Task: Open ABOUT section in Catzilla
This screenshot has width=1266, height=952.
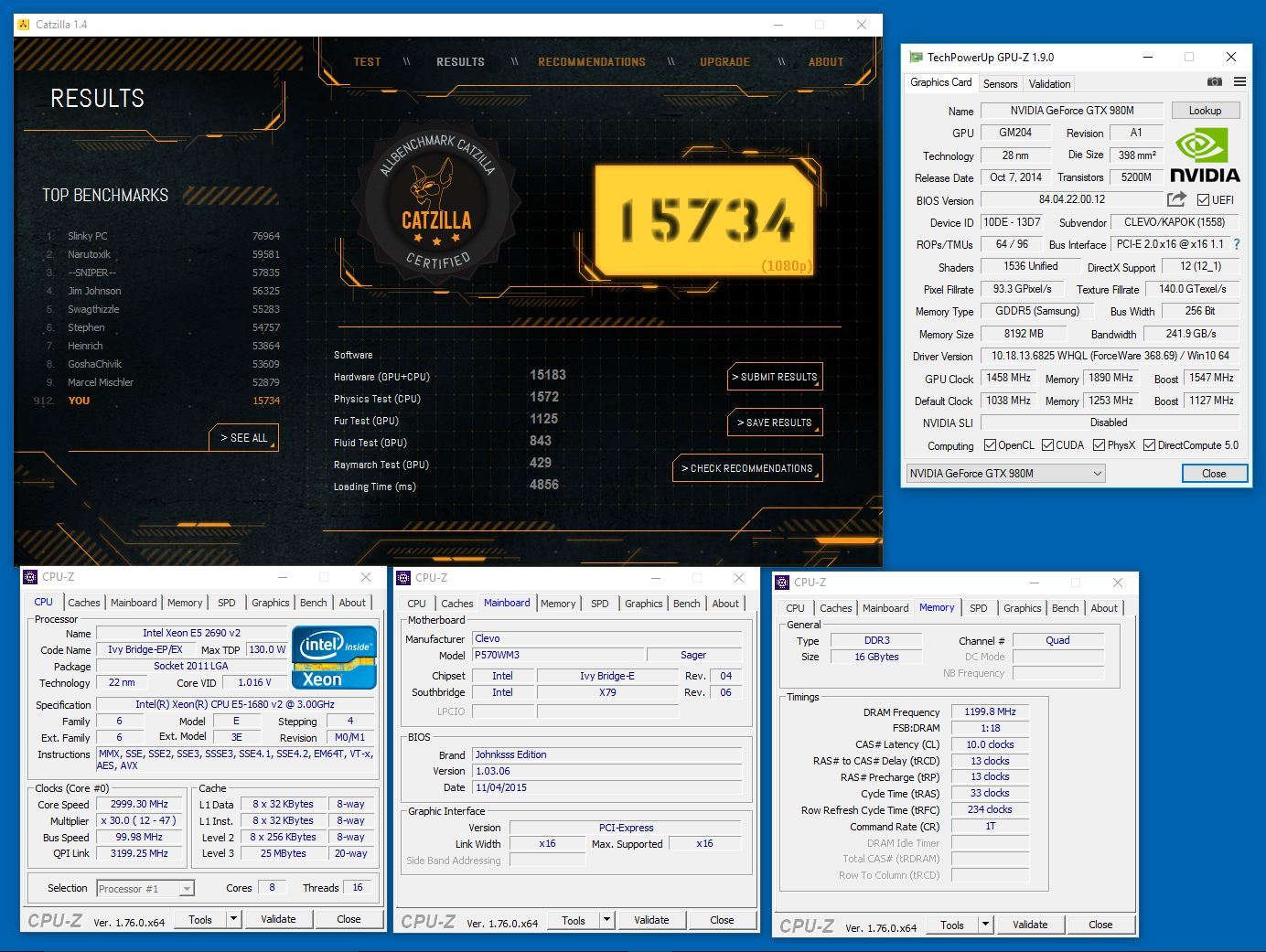Action: point(826,62)
